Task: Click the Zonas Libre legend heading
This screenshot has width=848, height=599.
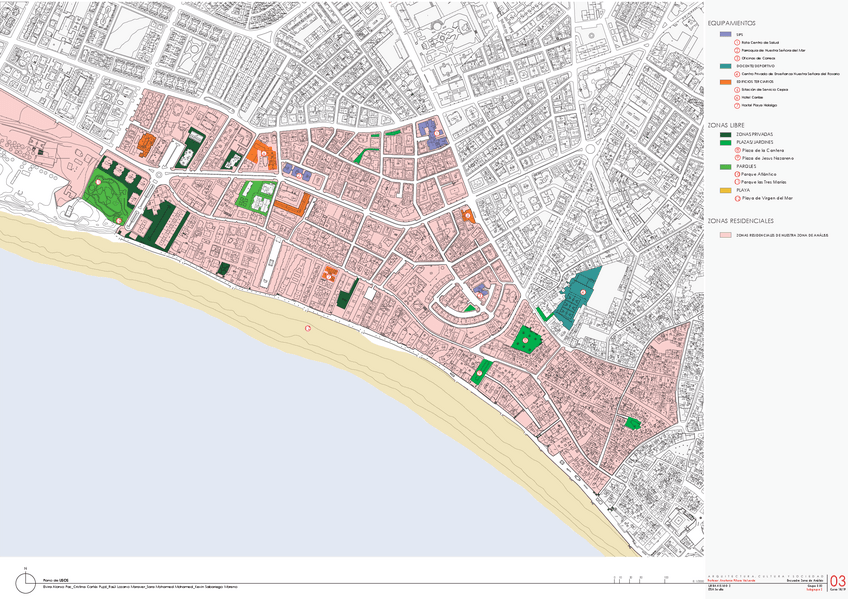Action: tap(726, 124)
